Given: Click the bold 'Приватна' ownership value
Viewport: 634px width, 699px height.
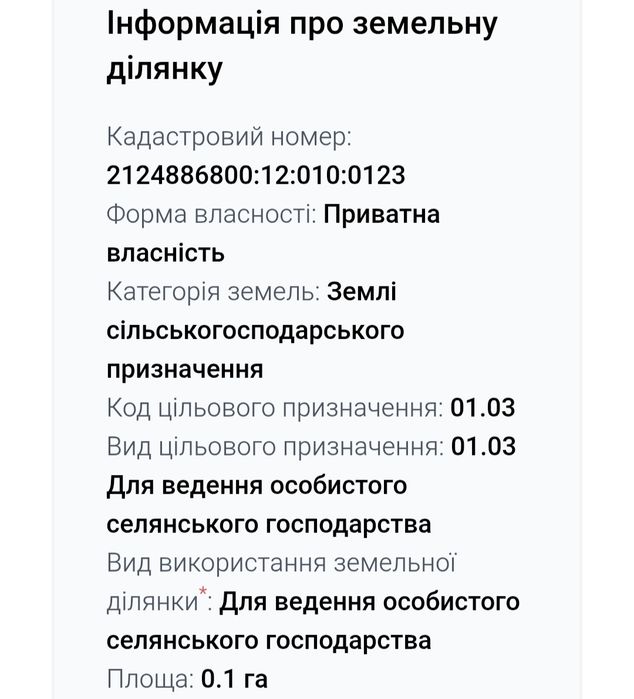Looking at the screenshot, I should tap(383, 214).
